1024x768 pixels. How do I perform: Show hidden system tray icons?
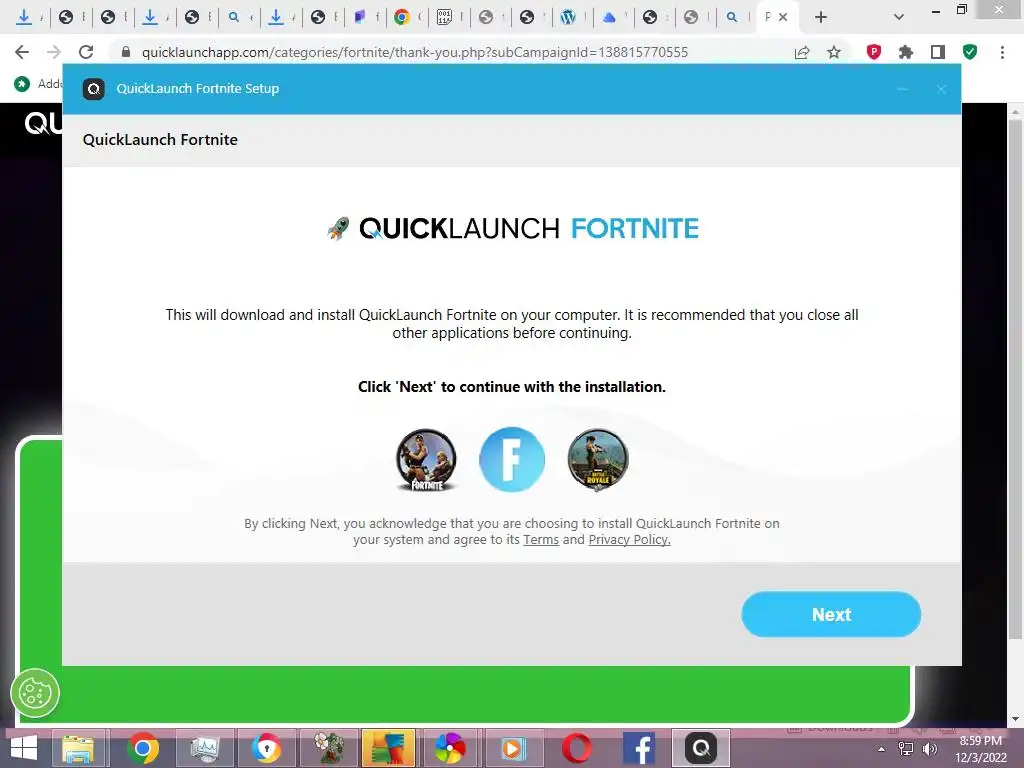[881, 749]
